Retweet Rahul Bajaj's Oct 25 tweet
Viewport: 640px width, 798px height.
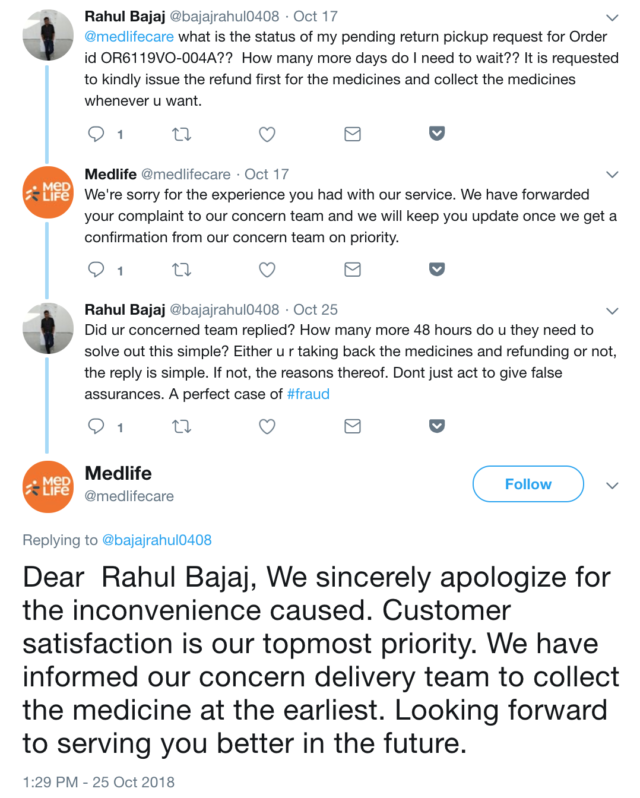click(182, 426)
